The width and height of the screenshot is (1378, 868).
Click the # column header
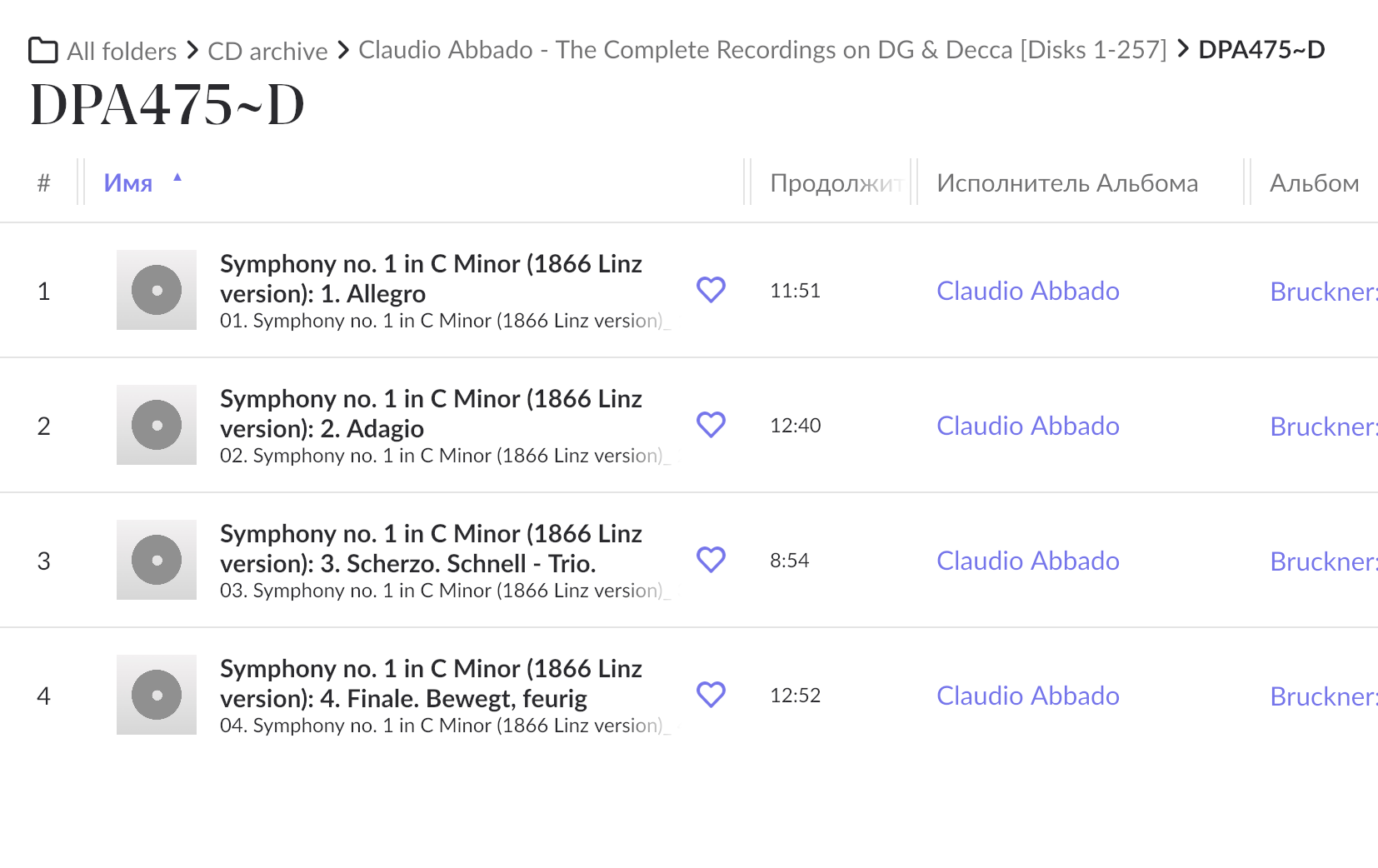[x=43, y=182]
